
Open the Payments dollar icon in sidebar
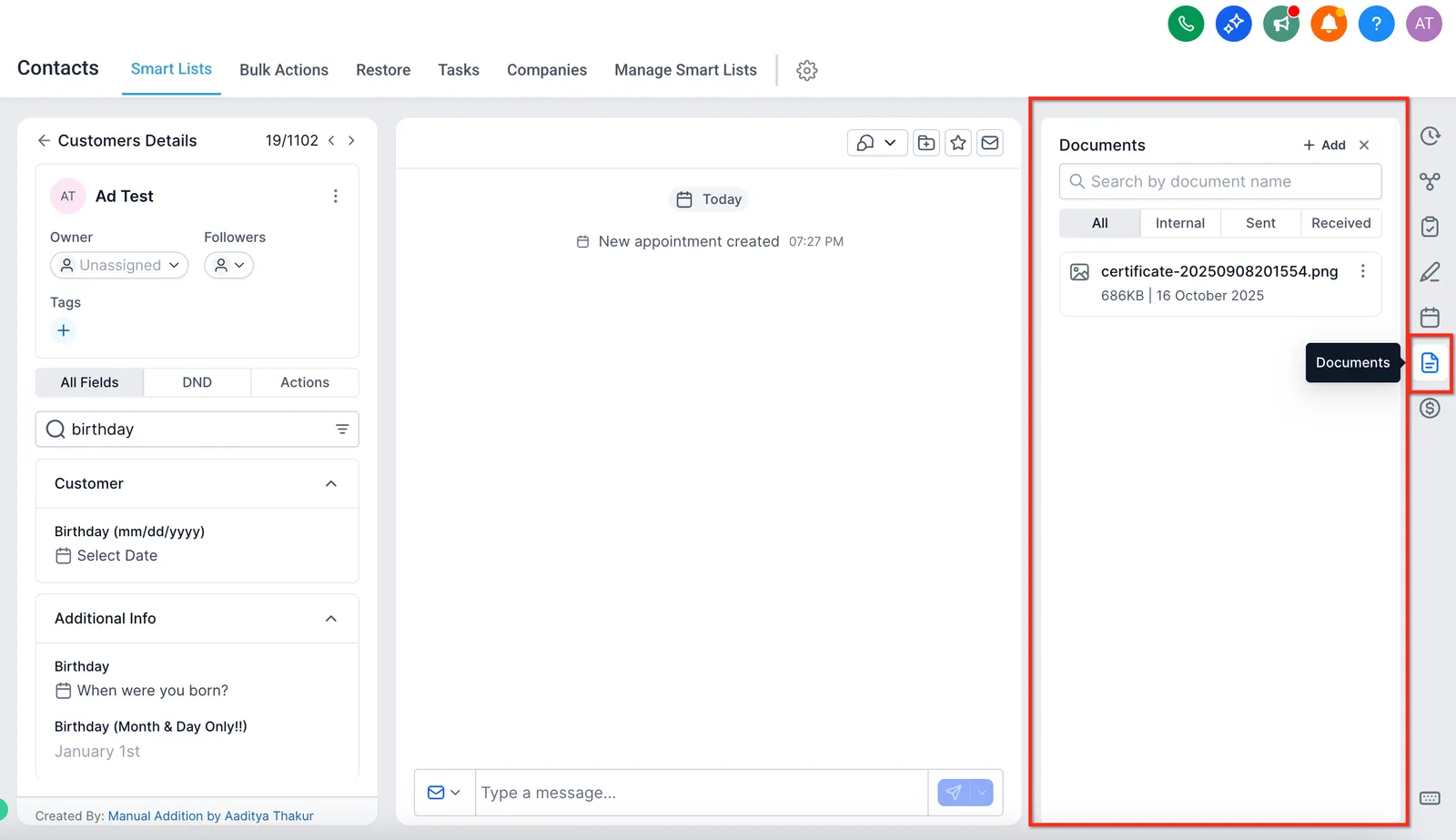pyautogui.click(x=1430, y=409)
